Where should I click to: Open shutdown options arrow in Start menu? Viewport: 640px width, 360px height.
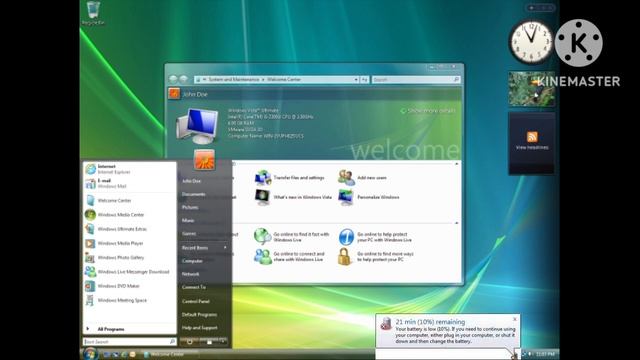point(223,342)
